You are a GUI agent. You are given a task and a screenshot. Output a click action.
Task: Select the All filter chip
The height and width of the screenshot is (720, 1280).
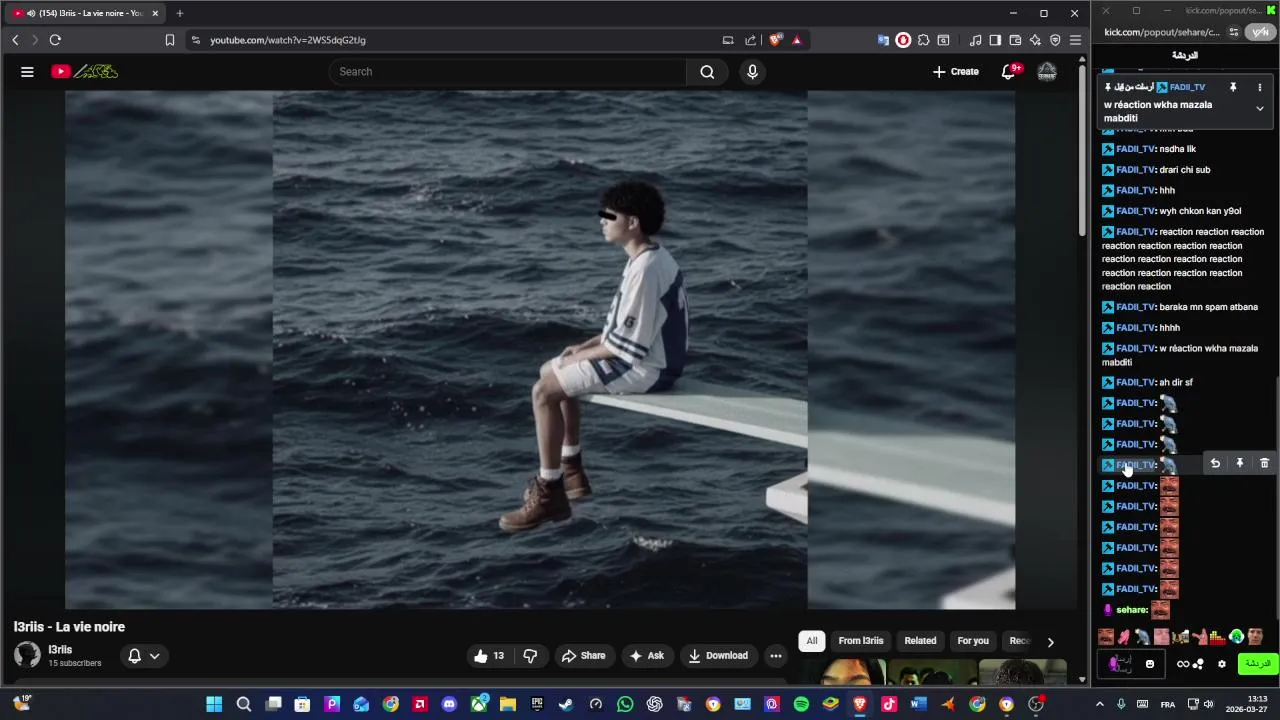811,641
